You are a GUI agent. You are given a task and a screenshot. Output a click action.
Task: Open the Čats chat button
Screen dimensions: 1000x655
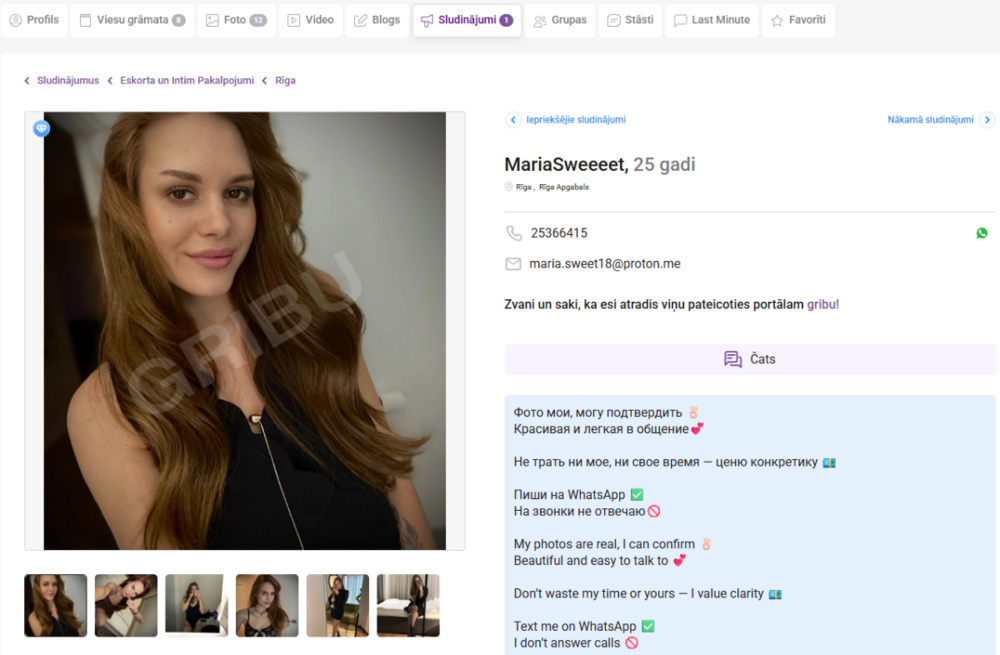pyautogui.click(x=750, y=359)
